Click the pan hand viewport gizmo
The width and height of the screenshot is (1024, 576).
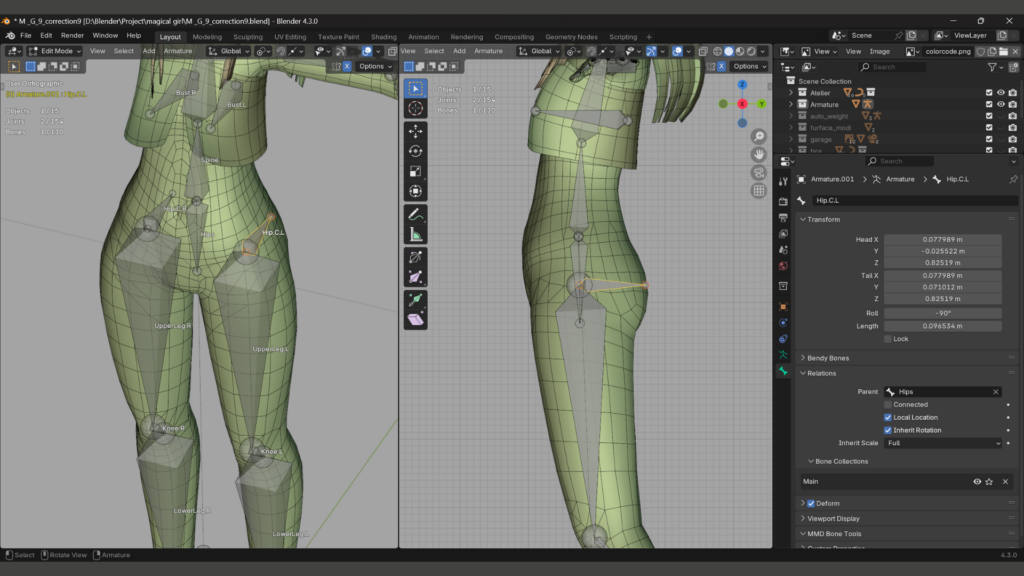coord(759,154)
